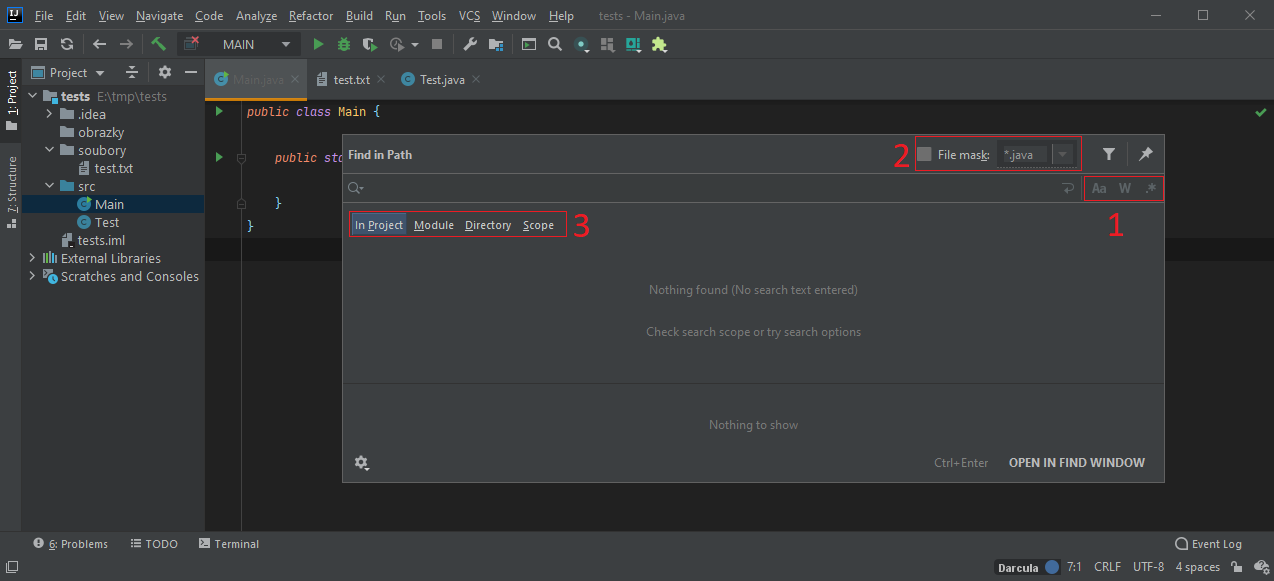Switch to the Directory search scope tab
This screenshot has height=581, width=1274.
[487, 225]
